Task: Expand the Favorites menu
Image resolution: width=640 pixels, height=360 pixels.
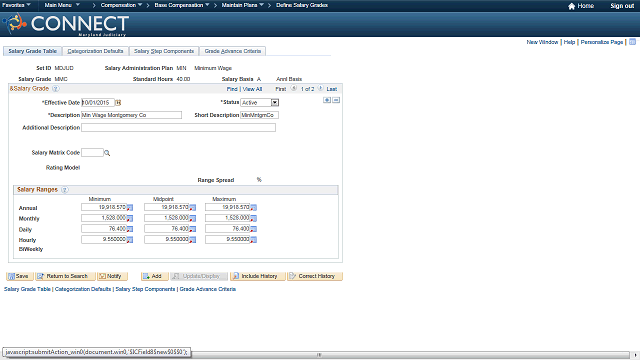Action: [16, 5]
